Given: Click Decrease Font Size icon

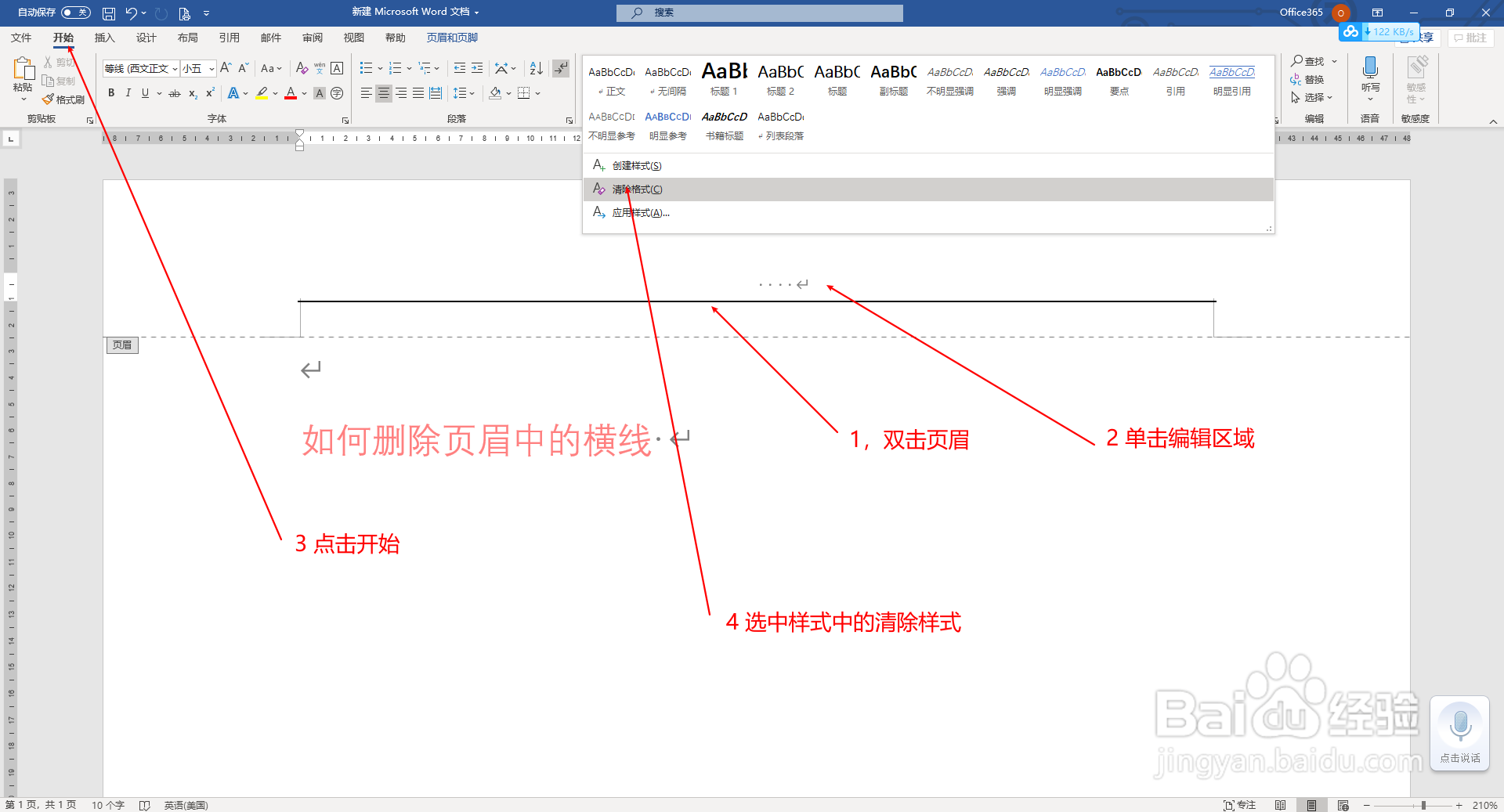Looking at the screenshot, I should point(244,68).
